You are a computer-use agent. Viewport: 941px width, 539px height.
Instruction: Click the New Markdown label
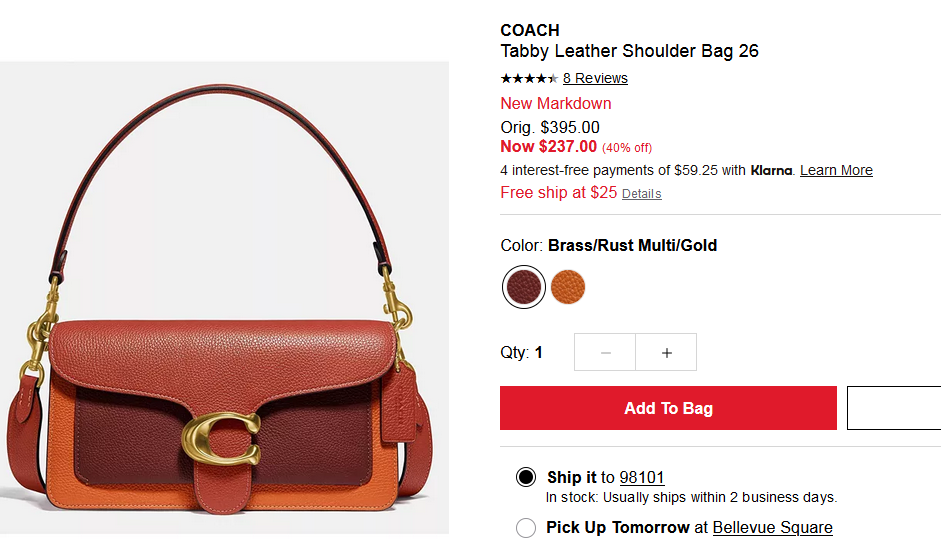point(556,103)
